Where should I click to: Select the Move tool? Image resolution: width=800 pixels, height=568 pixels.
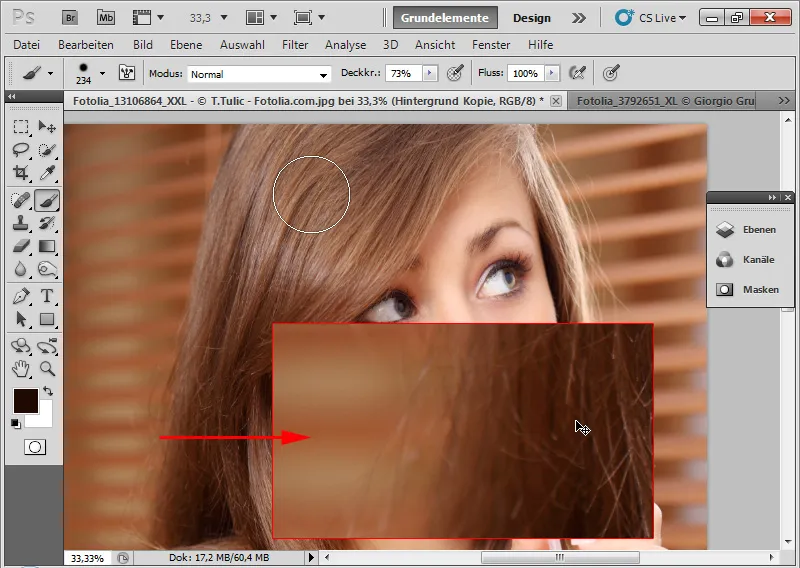pos(47,126)
